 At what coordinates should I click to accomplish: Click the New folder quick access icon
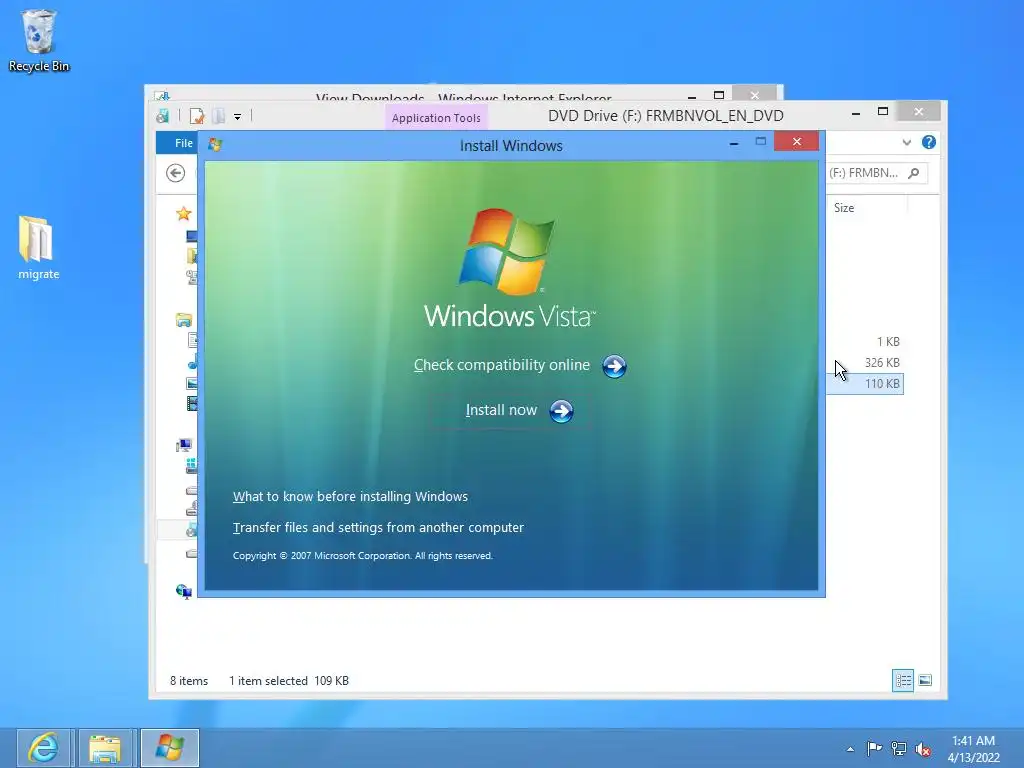[x=218, y=116]
